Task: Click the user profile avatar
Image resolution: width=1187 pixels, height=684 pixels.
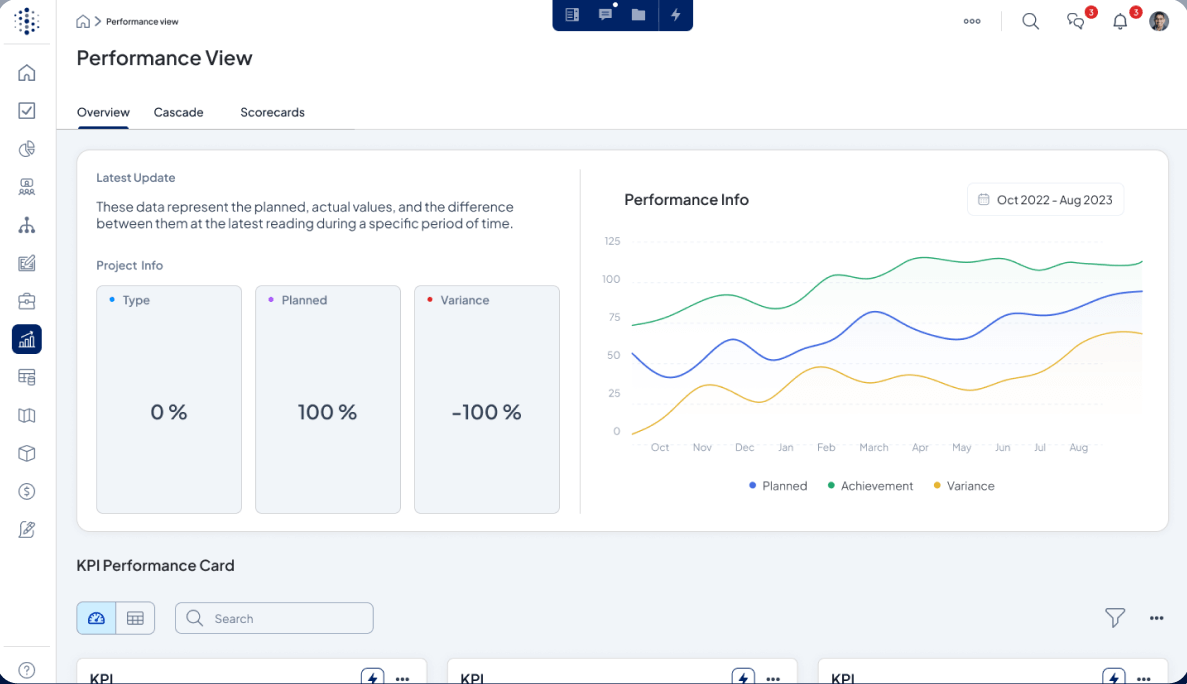Action: click(x=1159, y=21)
